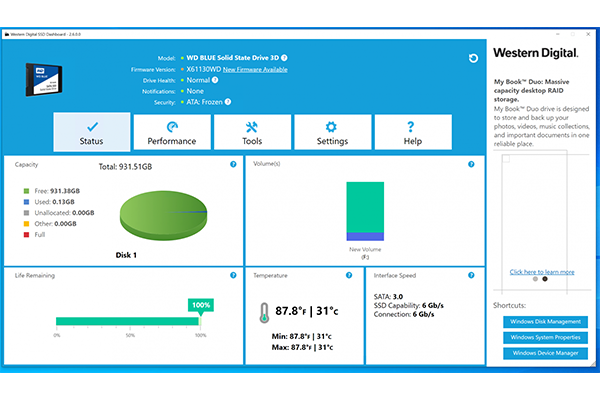The image size is (600, 400).
Task: Open Windows Disk Management shortcut
Action: coord(545,322)
